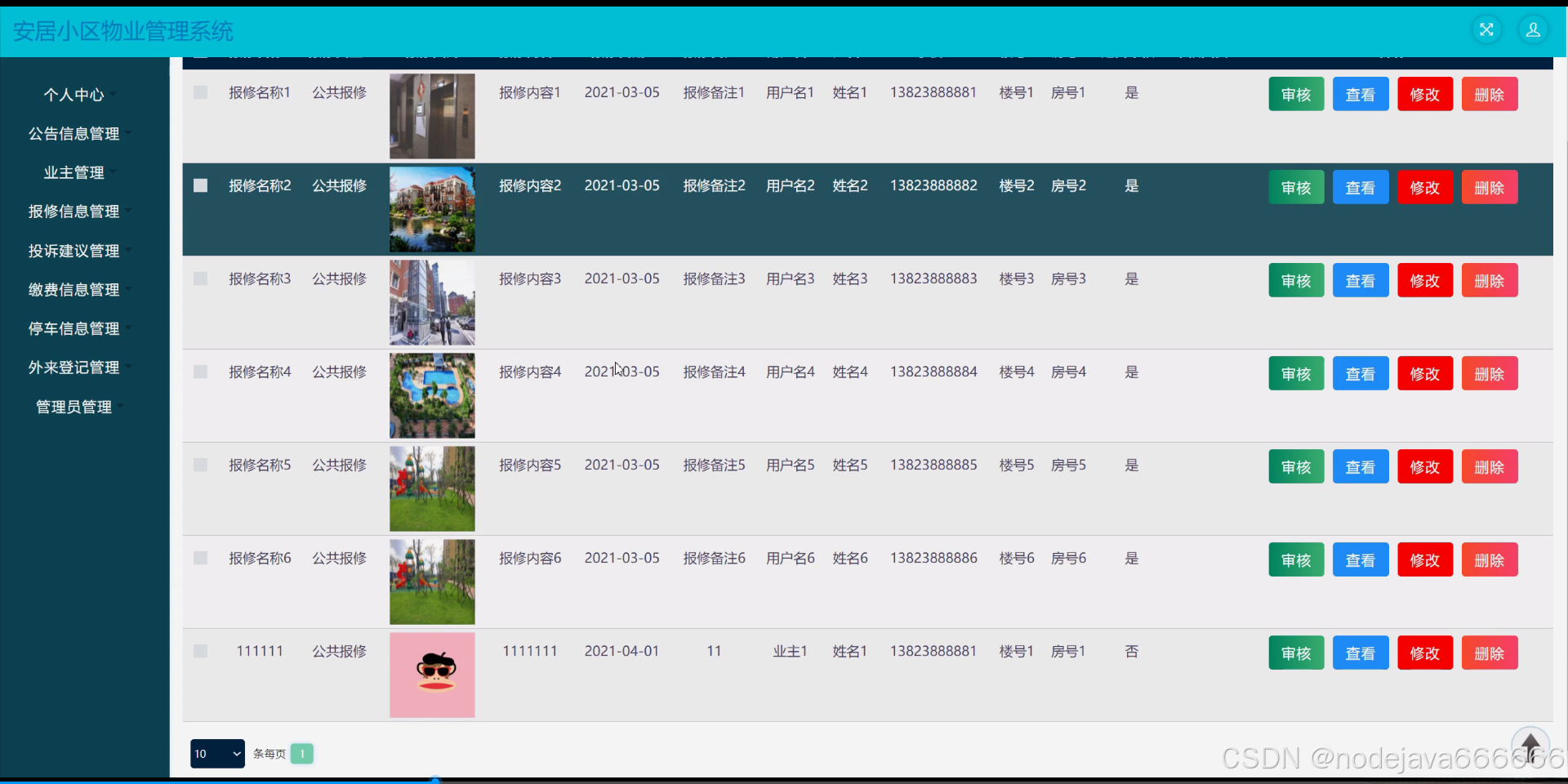The image size is (1568, 784).
Task: Click 修改 button for 111111 row
Action: click(1425, 653)
